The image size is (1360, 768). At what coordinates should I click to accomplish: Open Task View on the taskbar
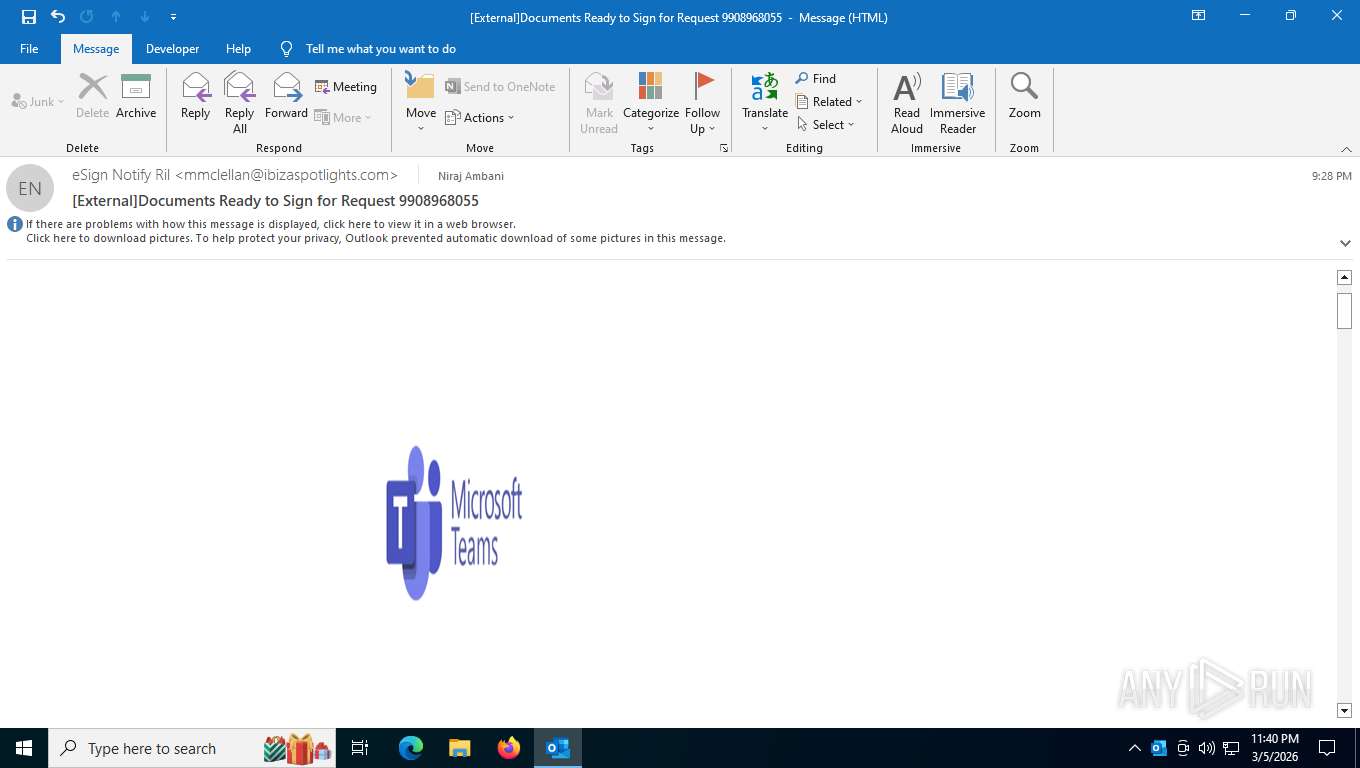[360, 748]
